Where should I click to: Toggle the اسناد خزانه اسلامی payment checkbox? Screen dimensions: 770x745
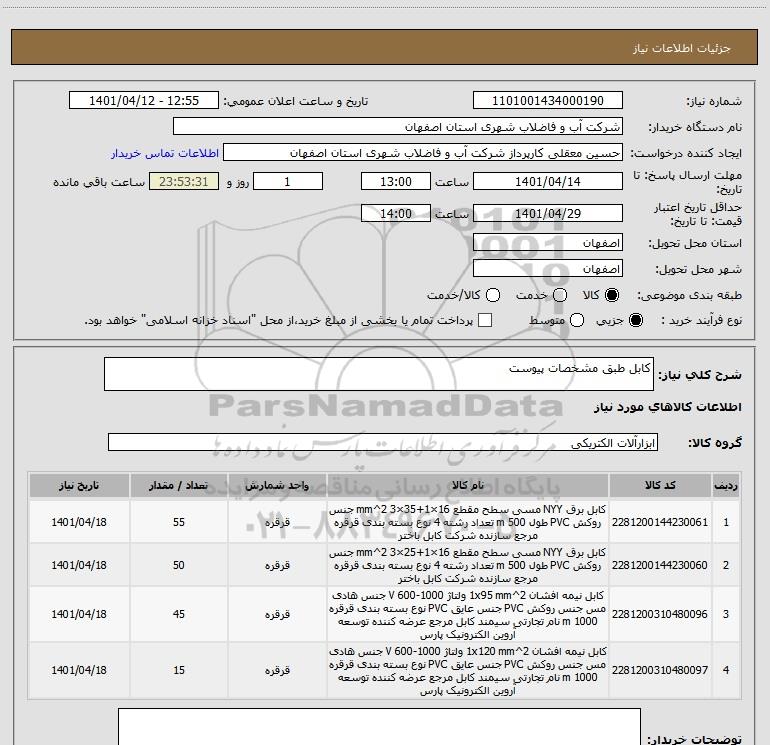[485, 320]
